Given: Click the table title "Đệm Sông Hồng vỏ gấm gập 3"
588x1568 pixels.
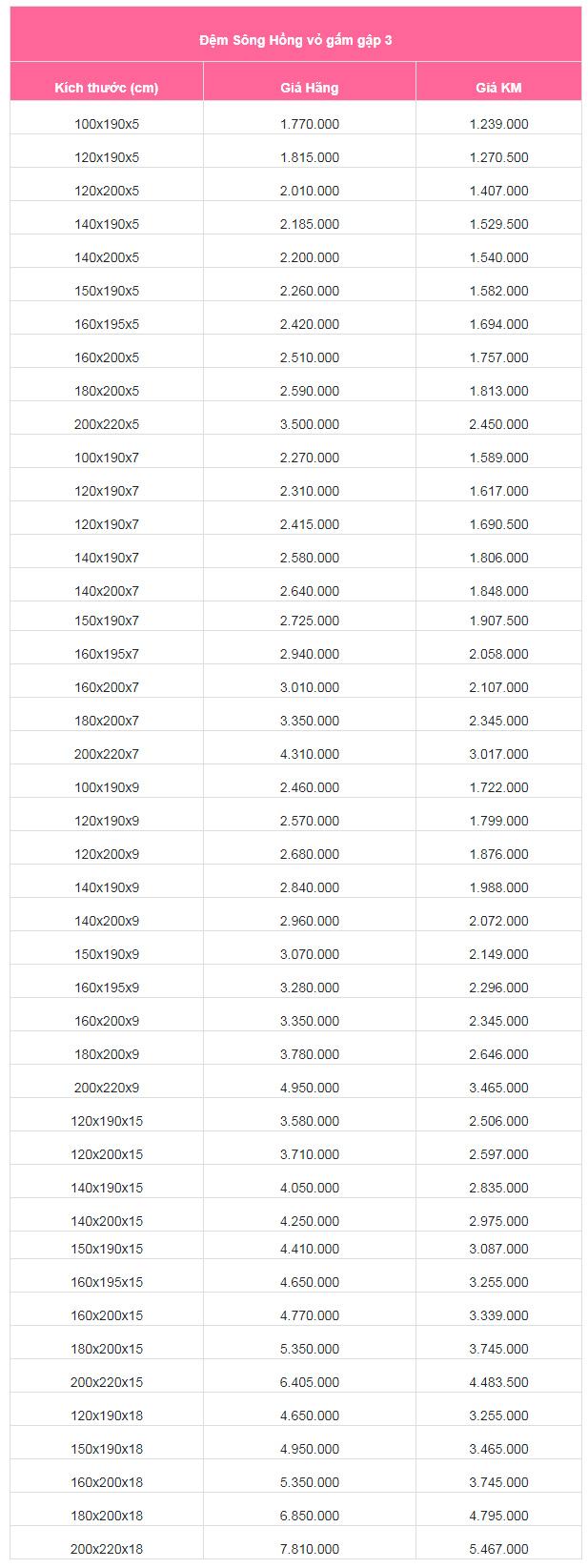Looking at the screenshot, I should pyautogui.click(x=295, y=40).
